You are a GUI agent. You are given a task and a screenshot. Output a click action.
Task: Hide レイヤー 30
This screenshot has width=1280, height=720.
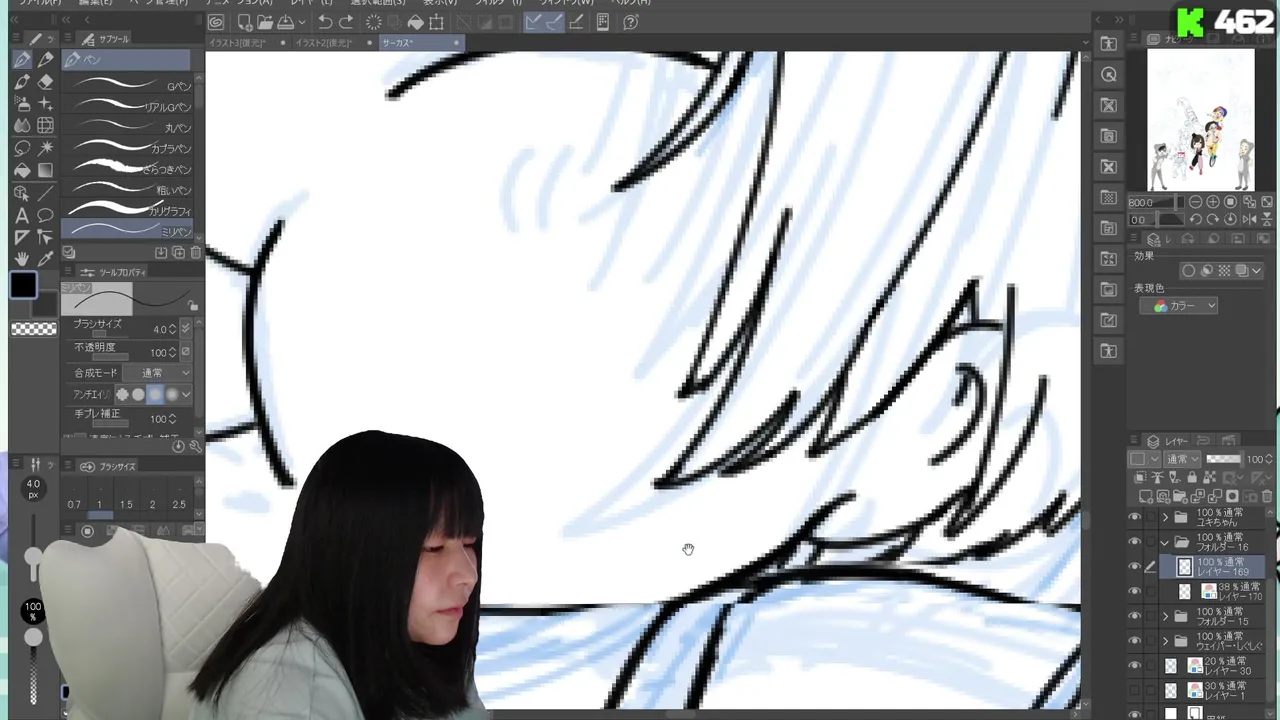[1134, 665]
